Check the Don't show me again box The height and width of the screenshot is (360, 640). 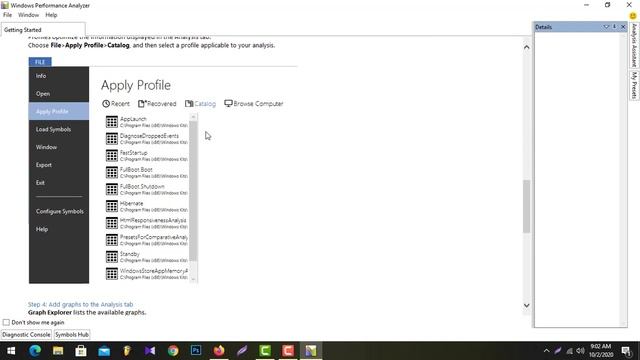click(x=6, y=322)
